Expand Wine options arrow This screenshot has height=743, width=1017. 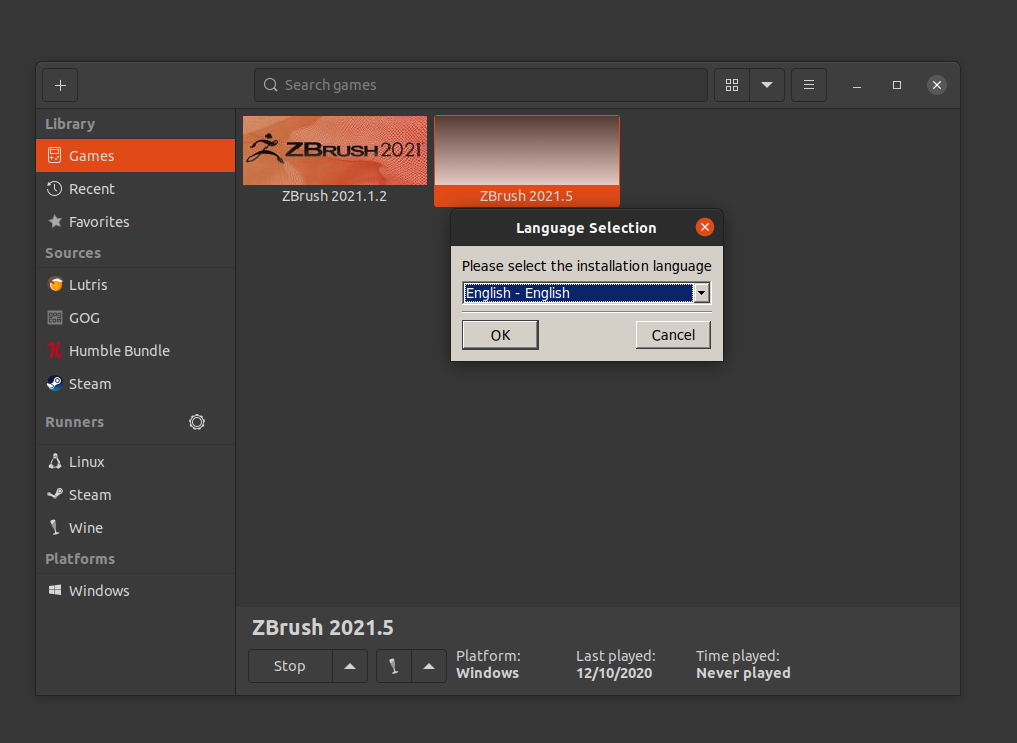[429, 666]
